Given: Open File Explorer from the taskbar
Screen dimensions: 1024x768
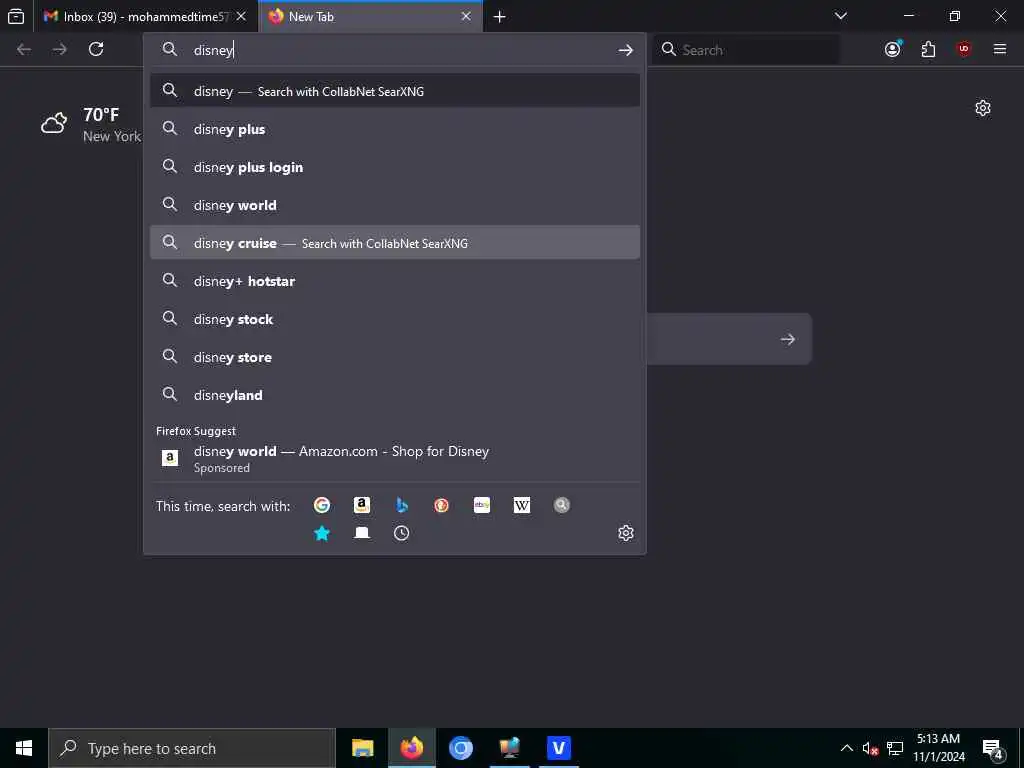Looking at the screenshot, I should click(x=362, y=748).
